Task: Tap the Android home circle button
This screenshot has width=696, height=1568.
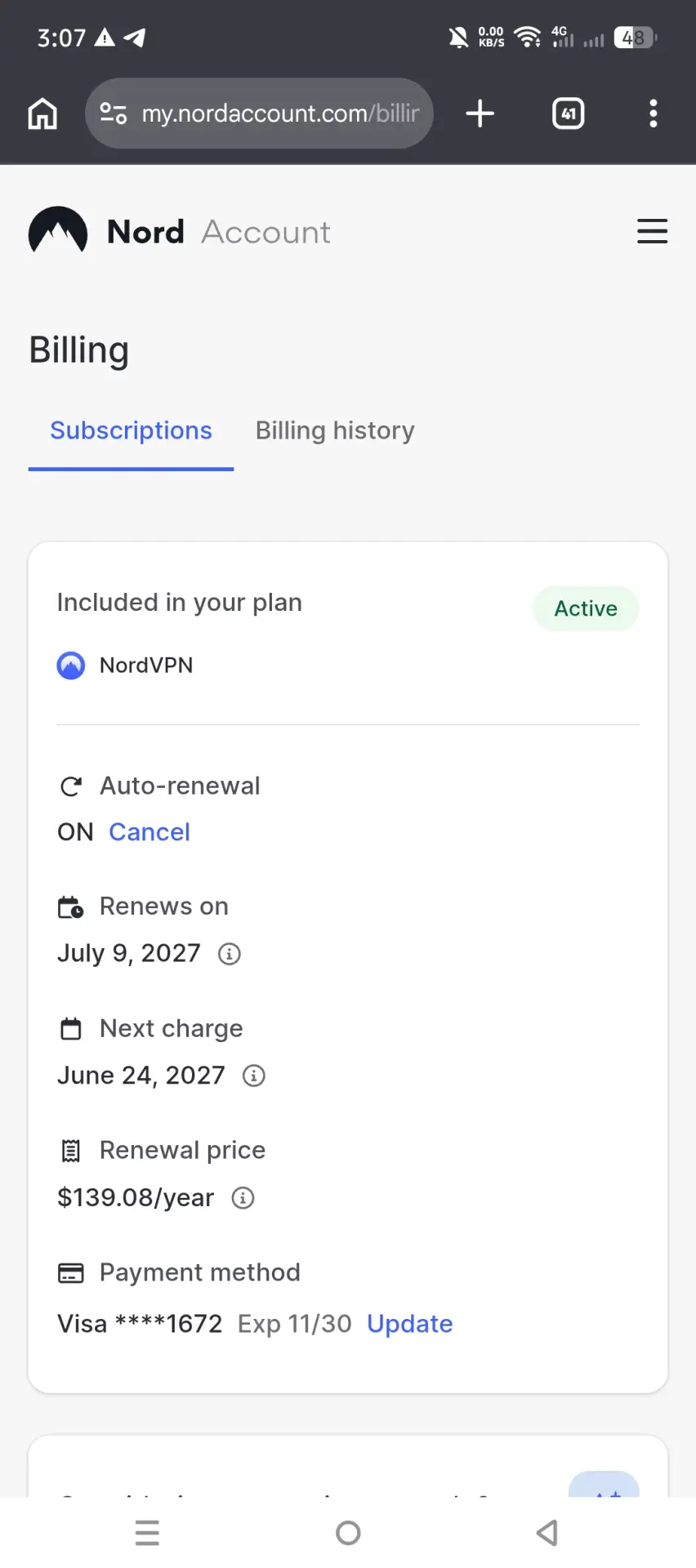Action: (348, 1533)
